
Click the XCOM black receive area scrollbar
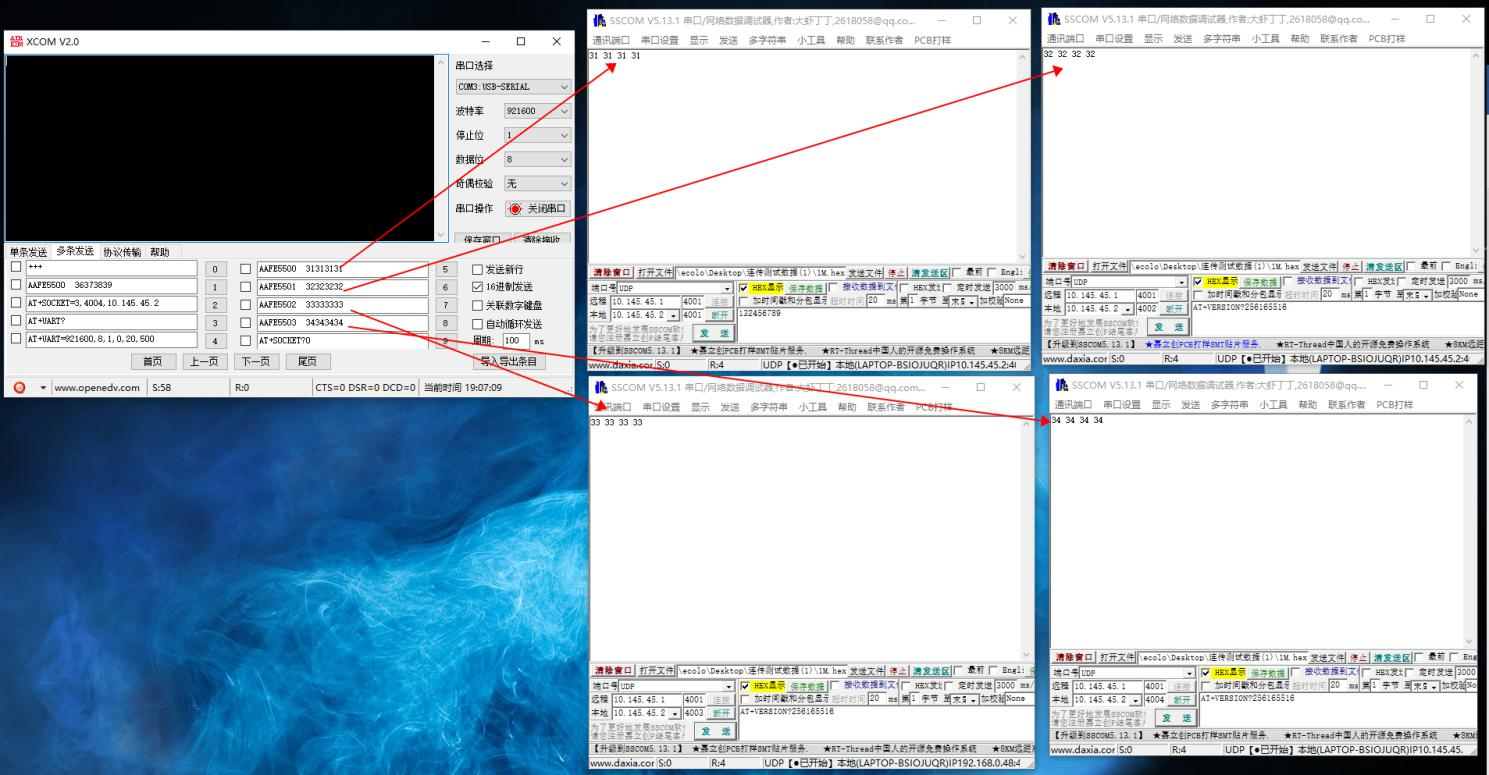pos(444,147)
